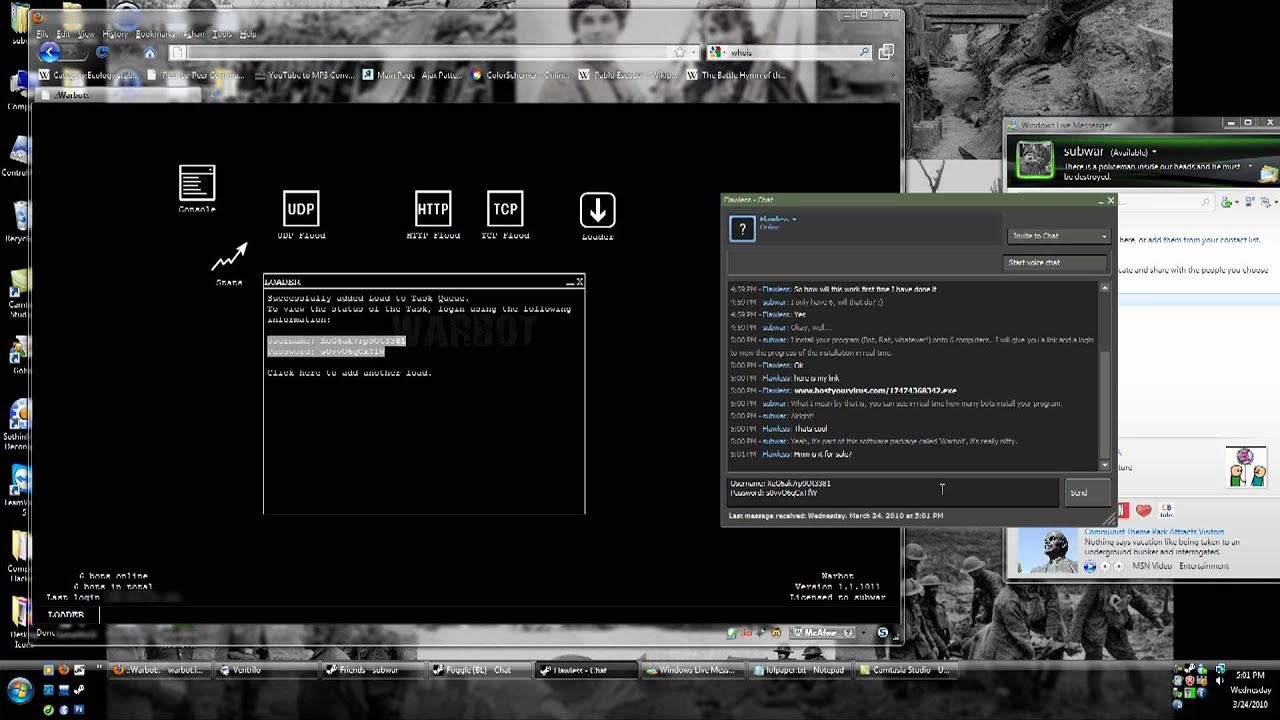Click the Firefox back navigation arrow

(x=50, y=52)
